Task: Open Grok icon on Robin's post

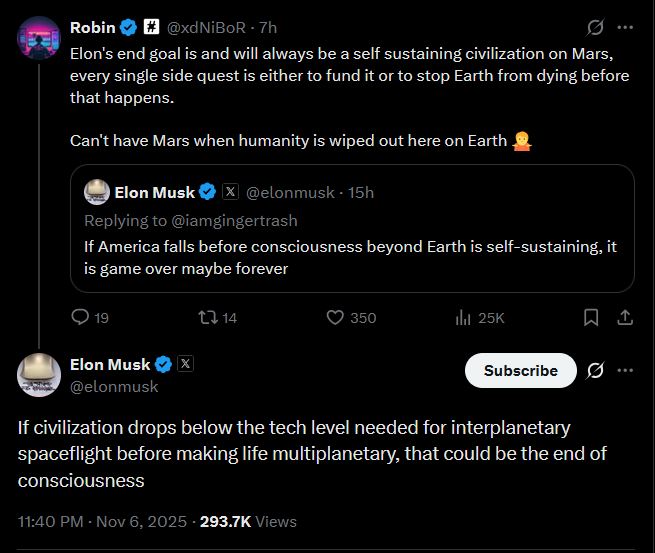Action: pyautogui.click(x=595, y=26)
